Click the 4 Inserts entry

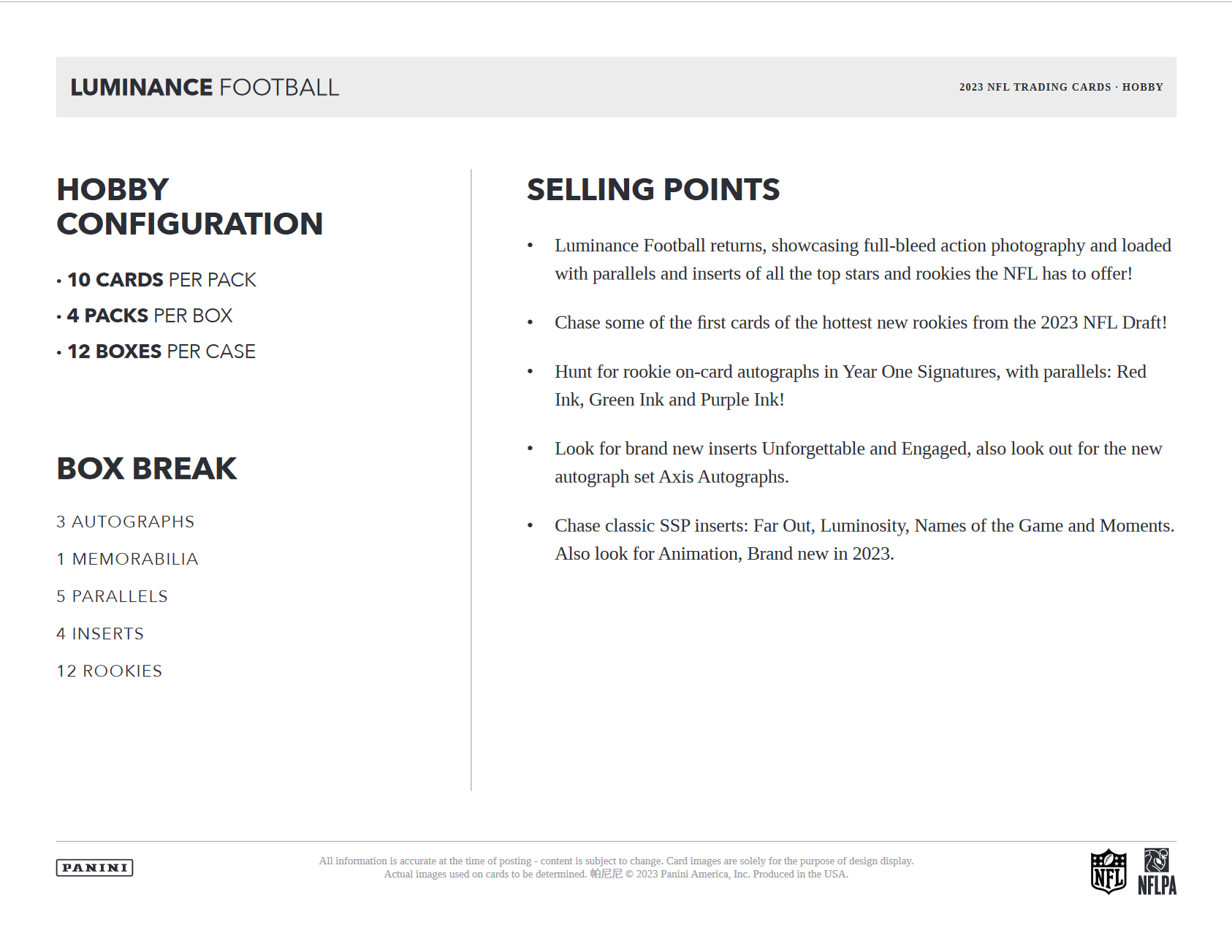coord(100,633)
